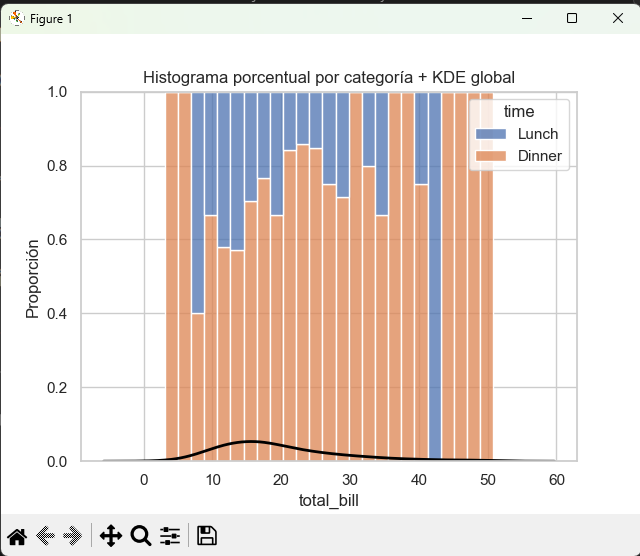
Task: Save the figure with disk icon
Action: pos(206,536)
